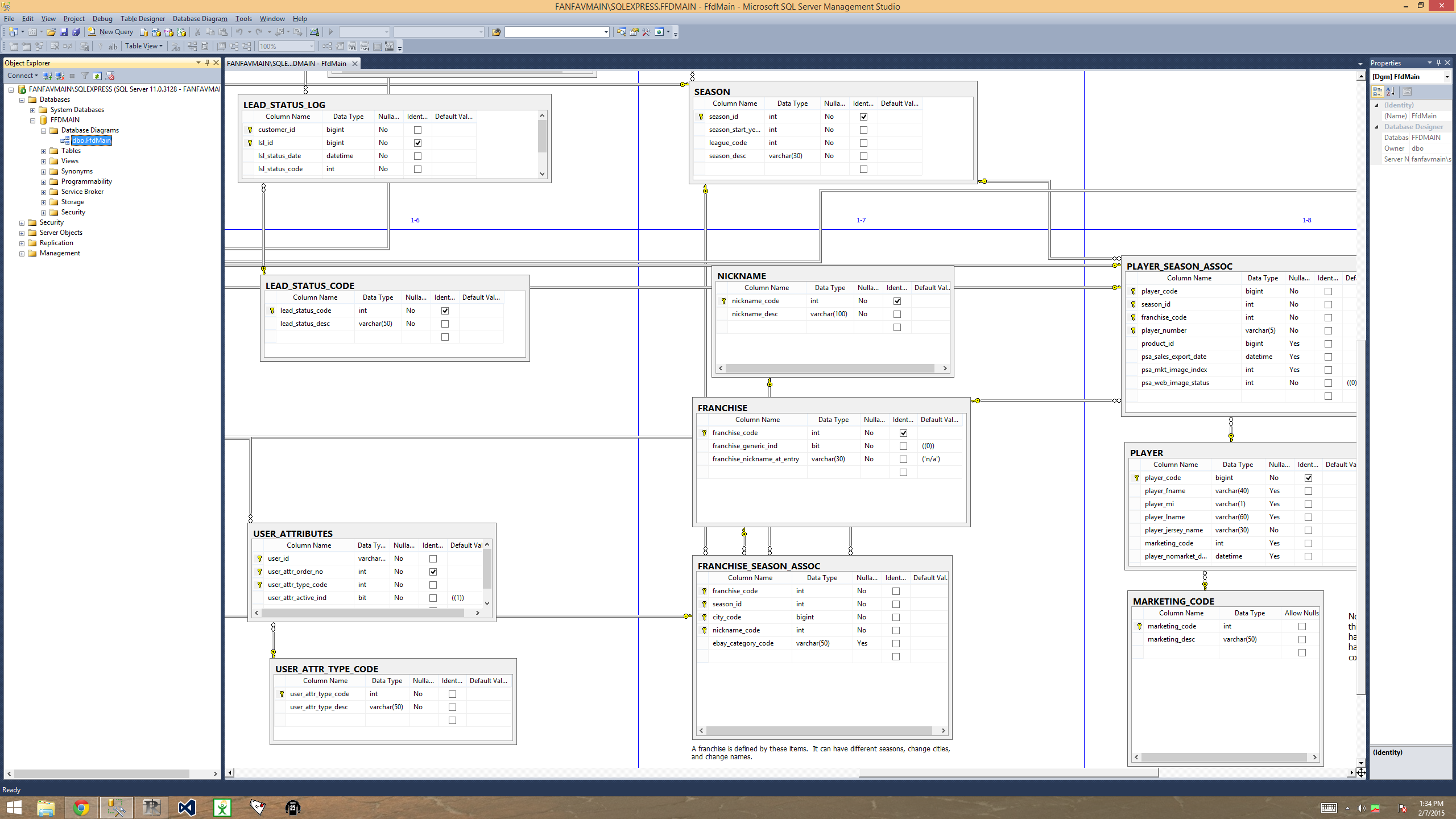Click the Add Table icon in diagram toolbar
Viewport: 1456px width, 819px height.
pos(26,47)
